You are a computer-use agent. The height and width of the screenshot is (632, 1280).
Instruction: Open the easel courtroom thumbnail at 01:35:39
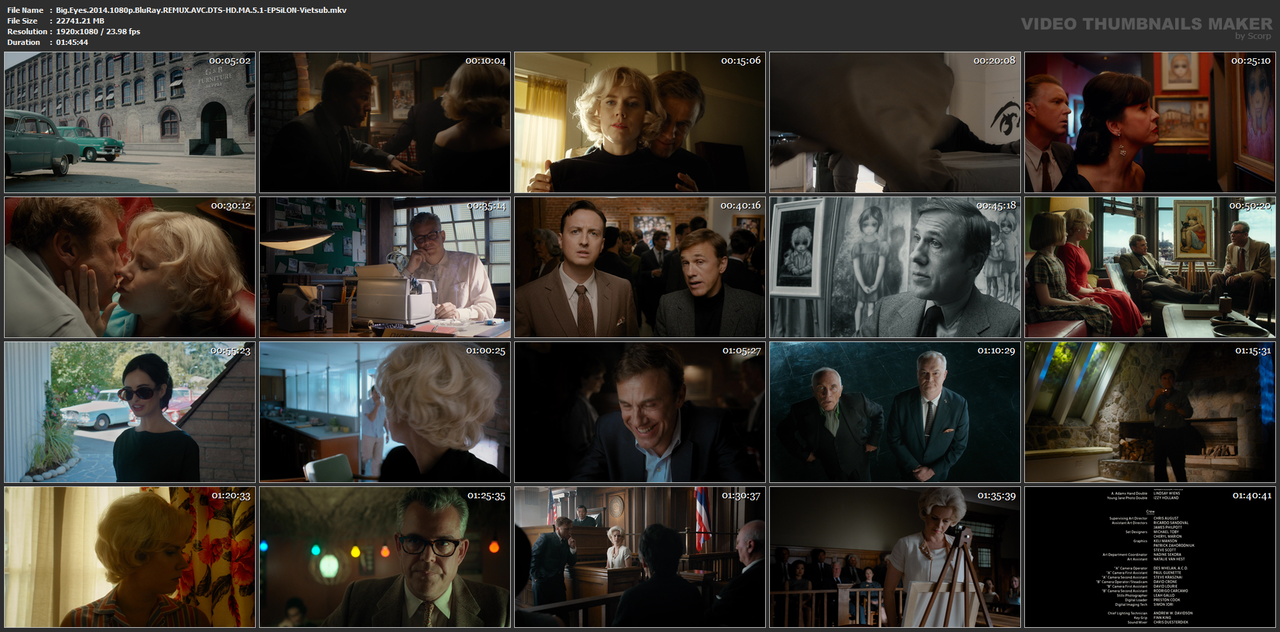pyautogui.click(x=895, y=557)
